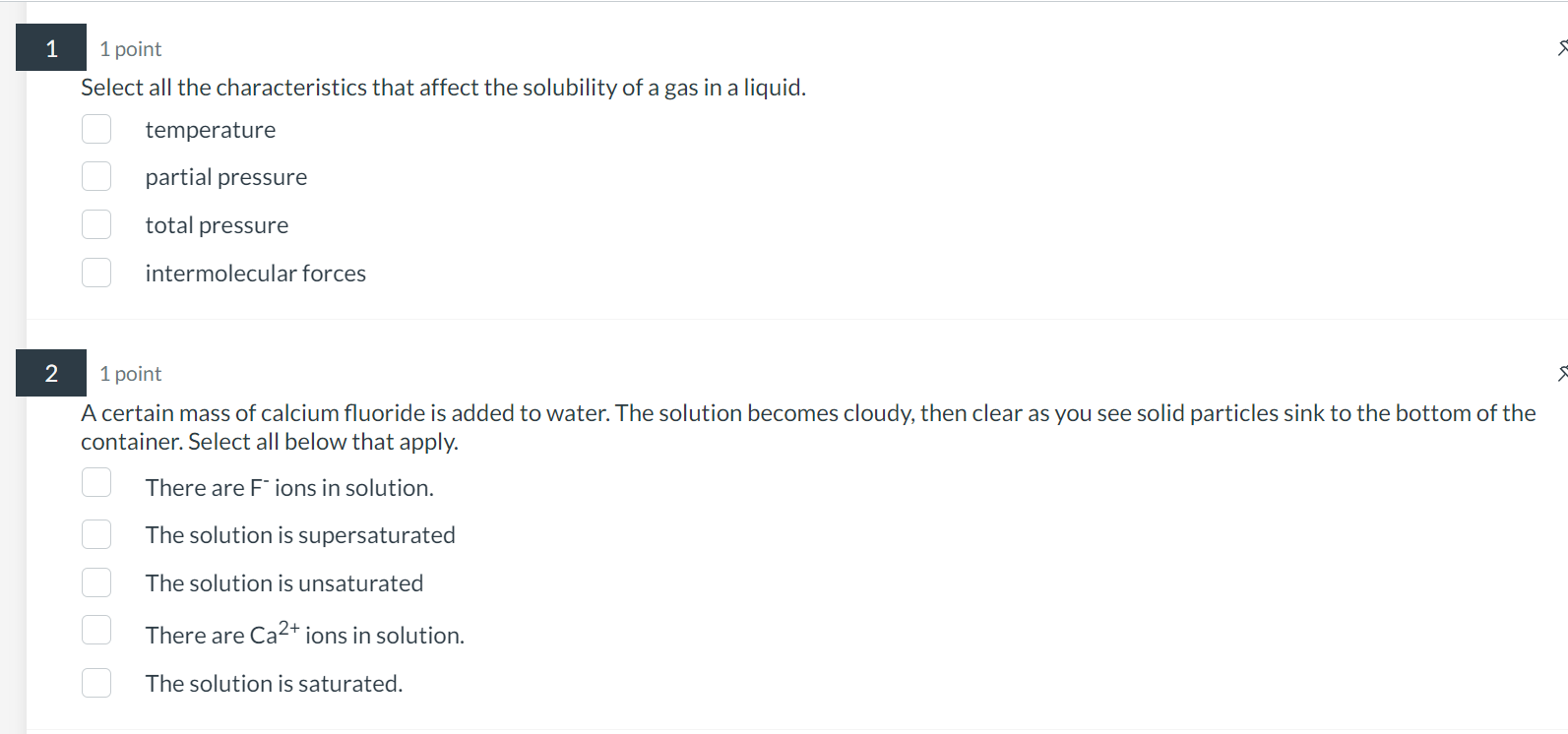Flag question 2 for review
The height and width of the screenshot is (734, 1568).
tap(1563, 372)
